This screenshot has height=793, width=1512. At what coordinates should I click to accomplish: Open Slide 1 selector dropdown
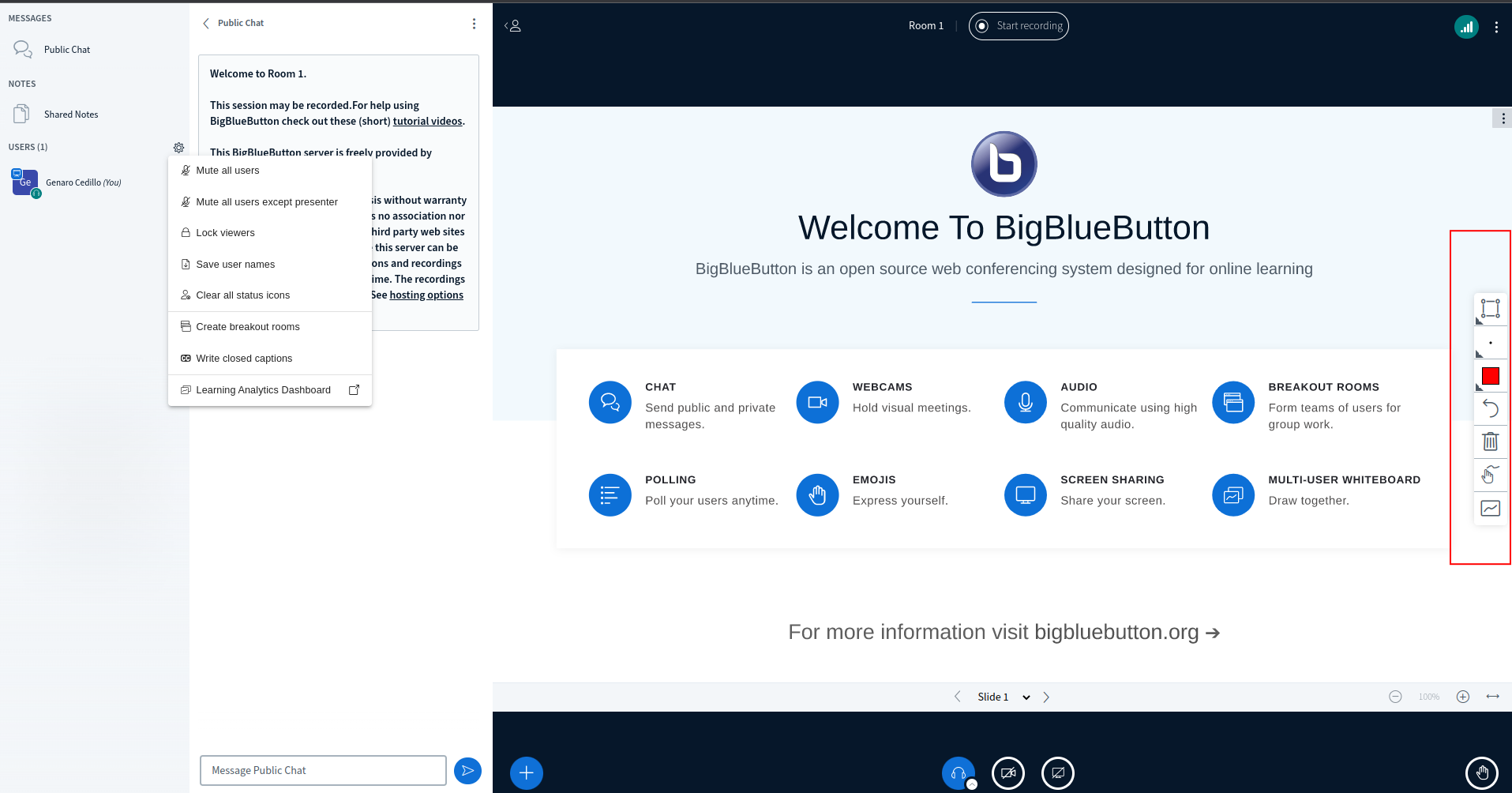pyautogui.click(x=1004, y=697)
